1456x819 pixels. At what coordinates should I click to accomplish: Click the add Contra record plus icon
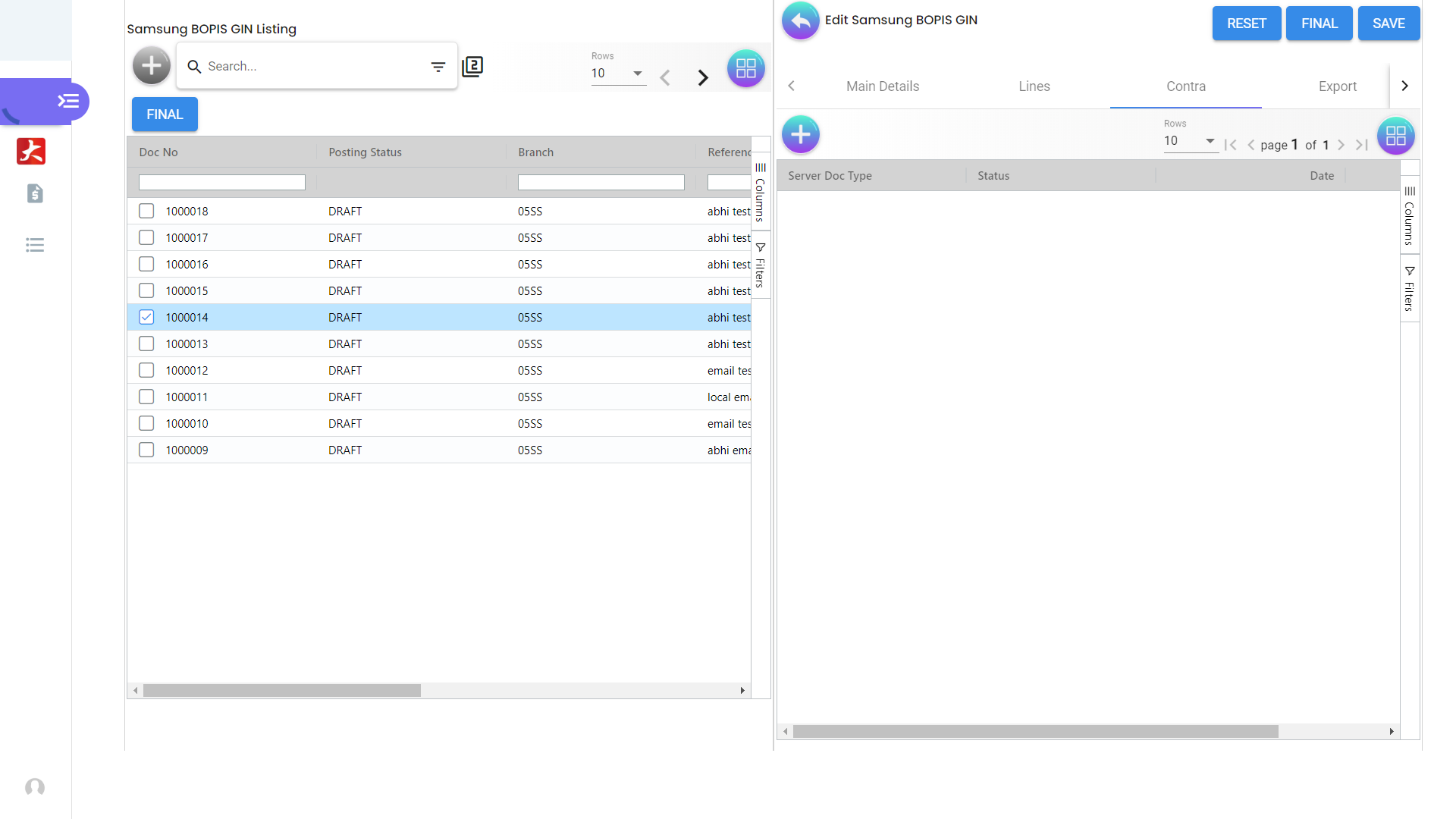(x=801, y=135)
